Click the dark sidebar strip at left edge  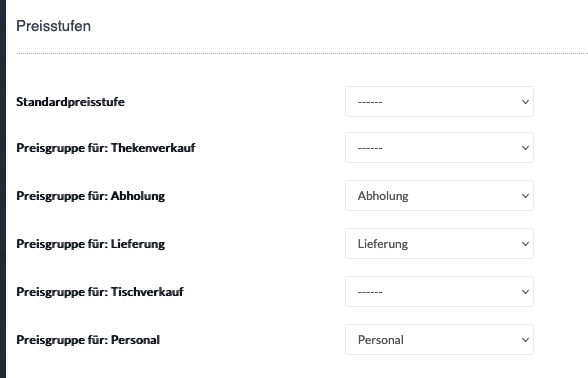(3, 189)
